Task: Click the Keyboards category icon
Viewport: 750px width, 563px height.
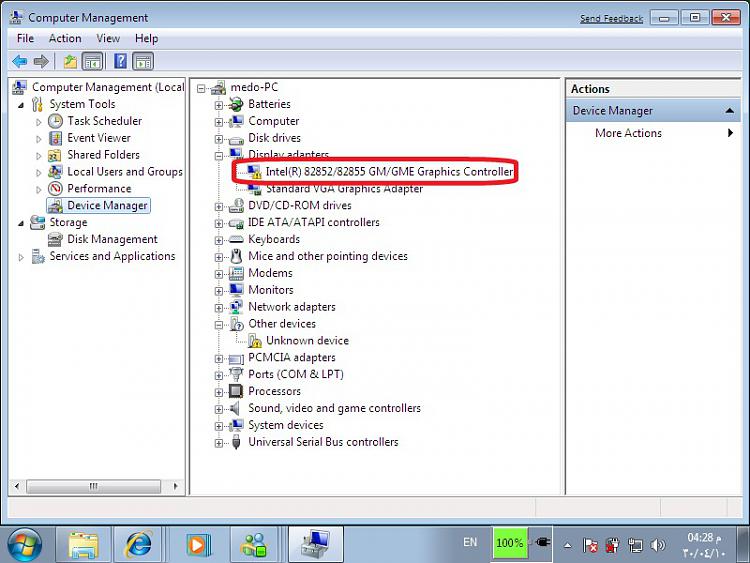Action: pos(236,239)
